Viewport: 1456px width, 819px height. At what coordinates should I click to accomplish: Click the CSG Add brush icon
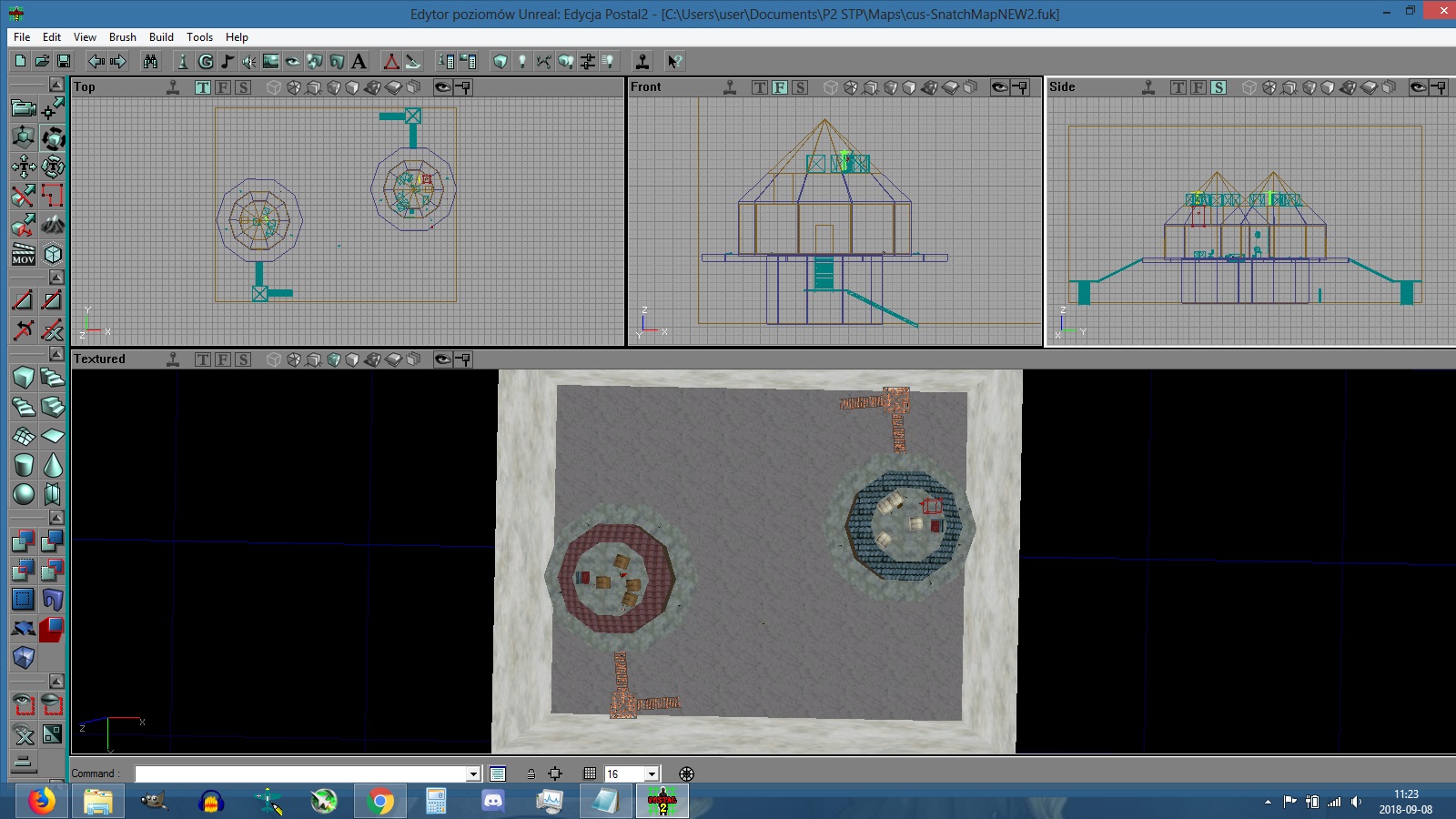(24, 541)
